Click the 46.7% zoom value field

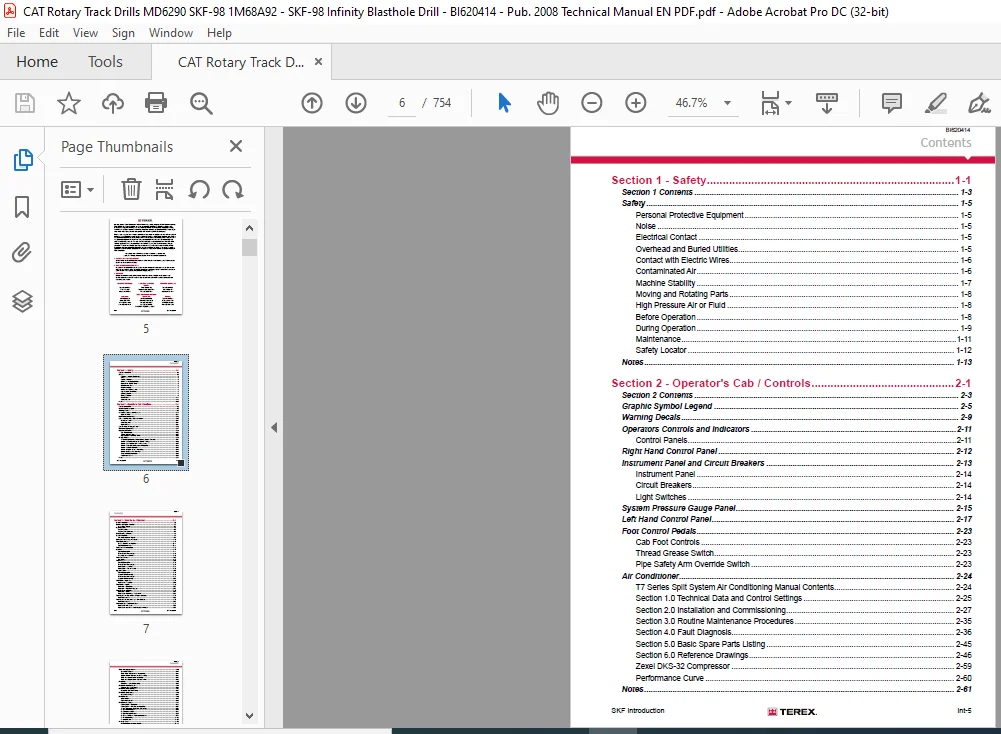click(x=691, y=103)
